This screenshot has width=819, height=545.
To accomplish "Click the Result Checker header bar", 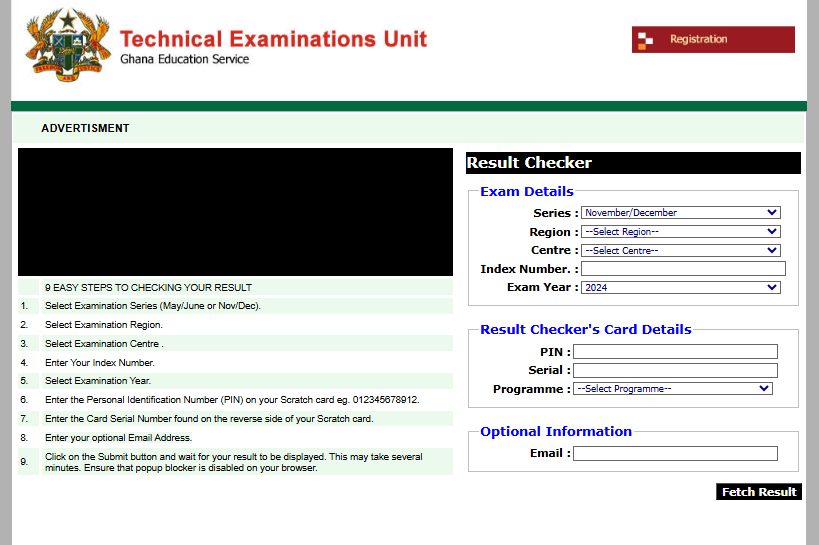I will click(x=632, y=163).
